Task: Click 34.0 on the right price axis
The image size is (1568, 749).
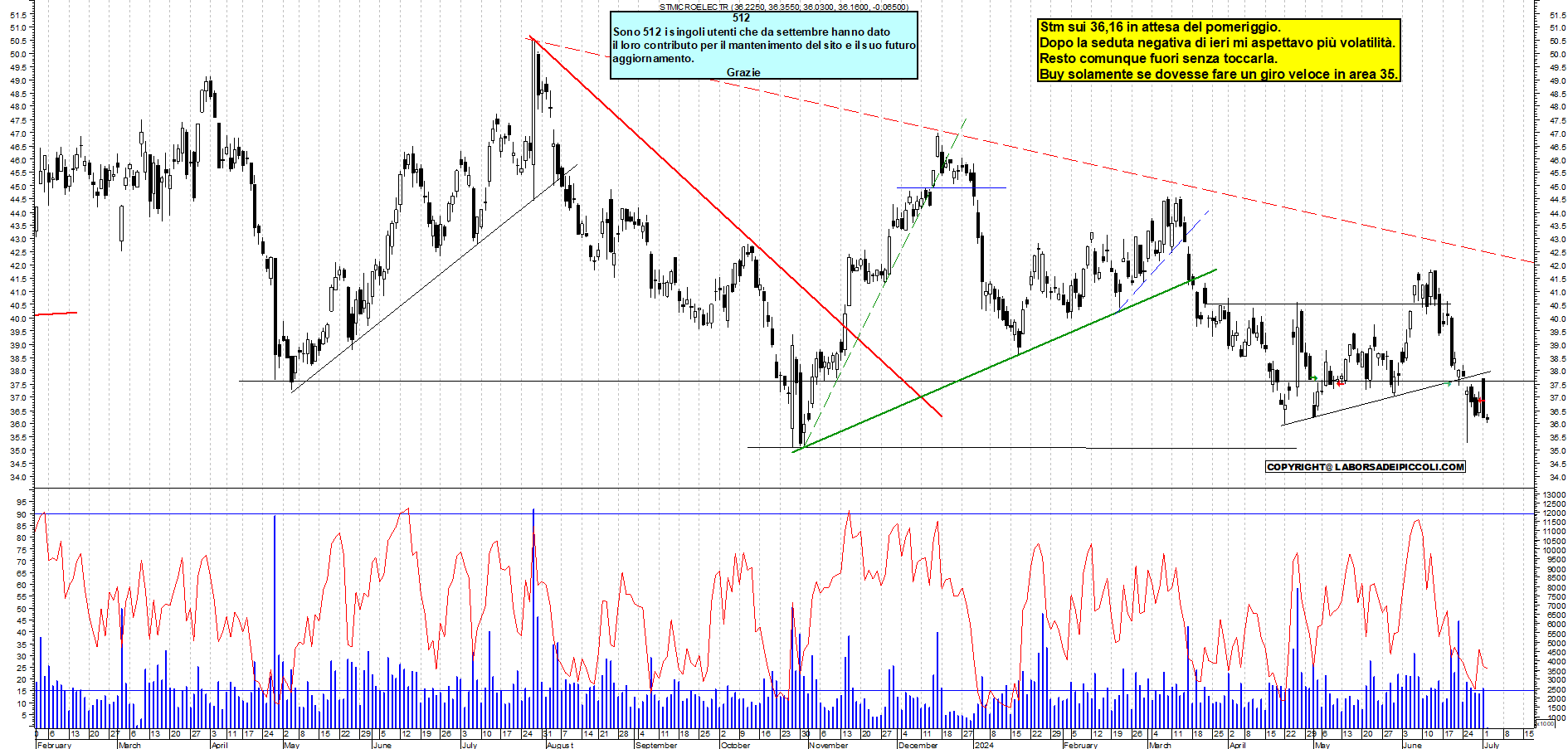Action: [x=1556, y=478]
